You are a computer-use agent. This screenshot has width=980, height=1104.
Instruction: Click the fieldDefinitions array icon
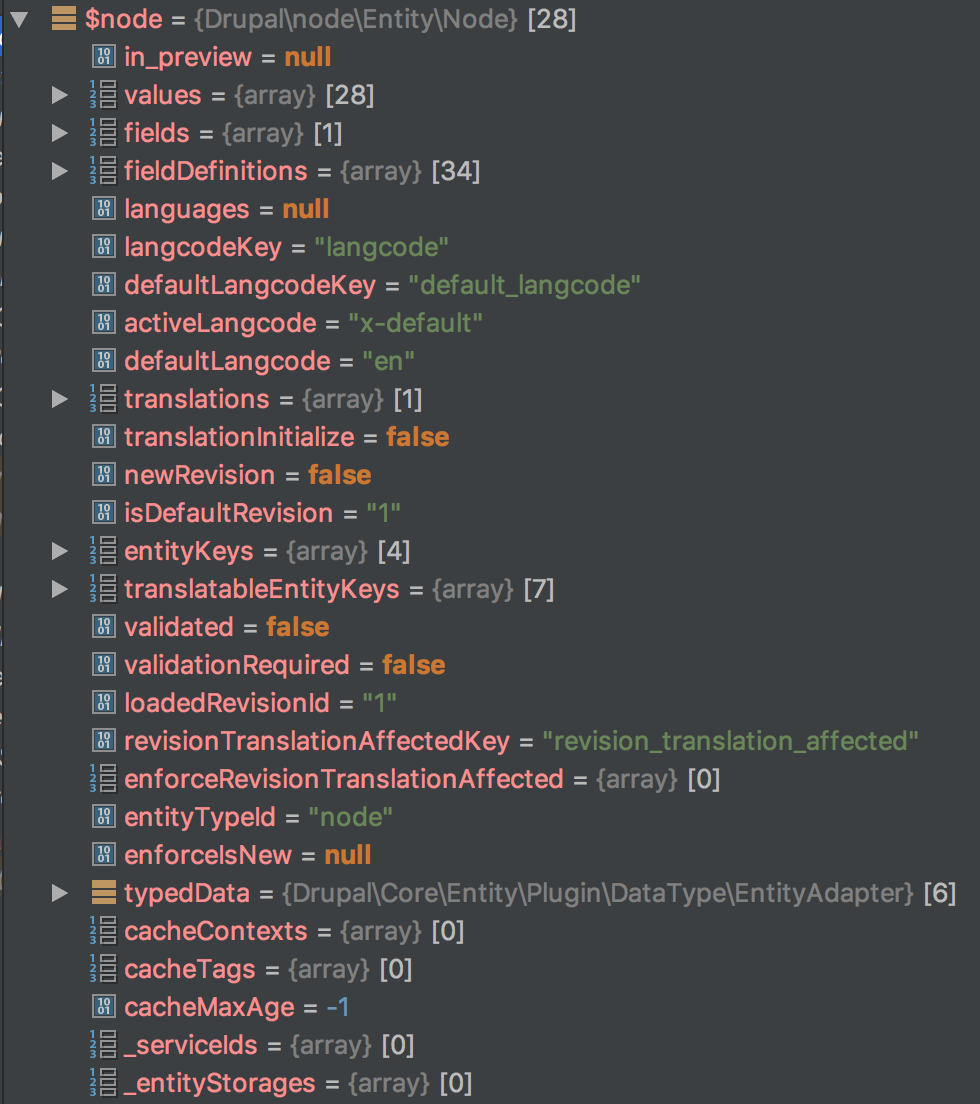click(x=103, y=171)
